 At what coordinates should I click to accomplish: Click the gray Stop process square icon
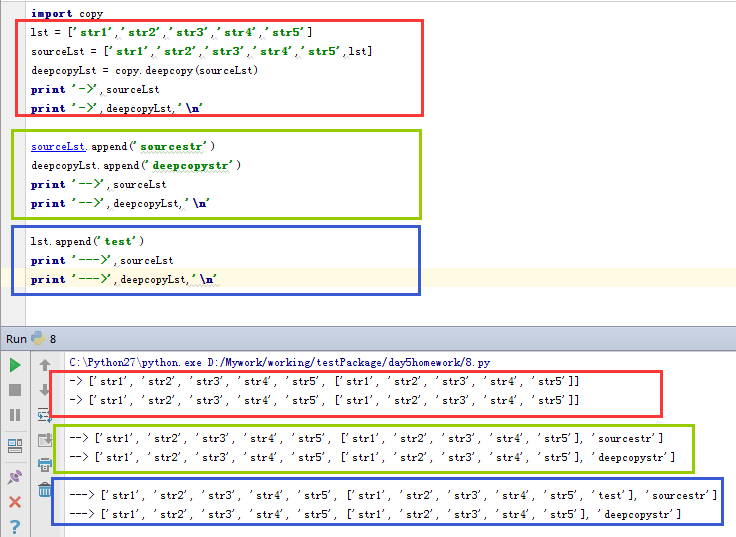[x=15, y=390]
